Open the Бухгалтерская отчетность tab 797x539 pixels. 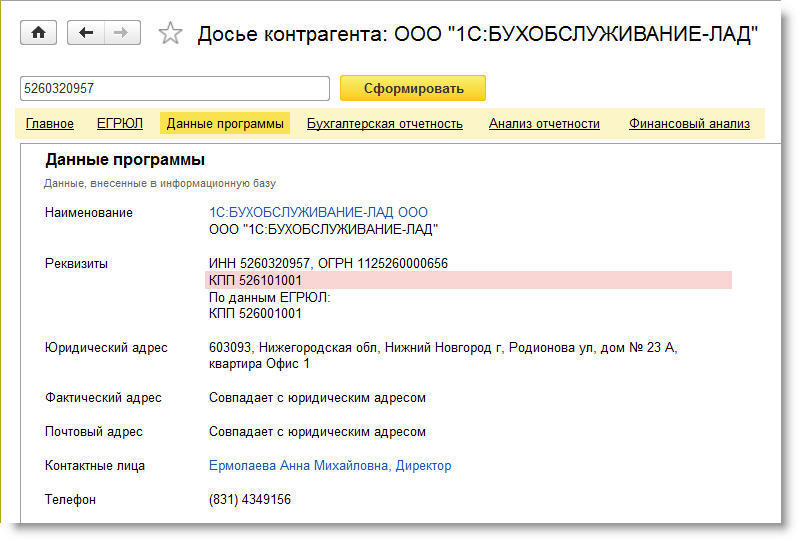coord(385,124)
